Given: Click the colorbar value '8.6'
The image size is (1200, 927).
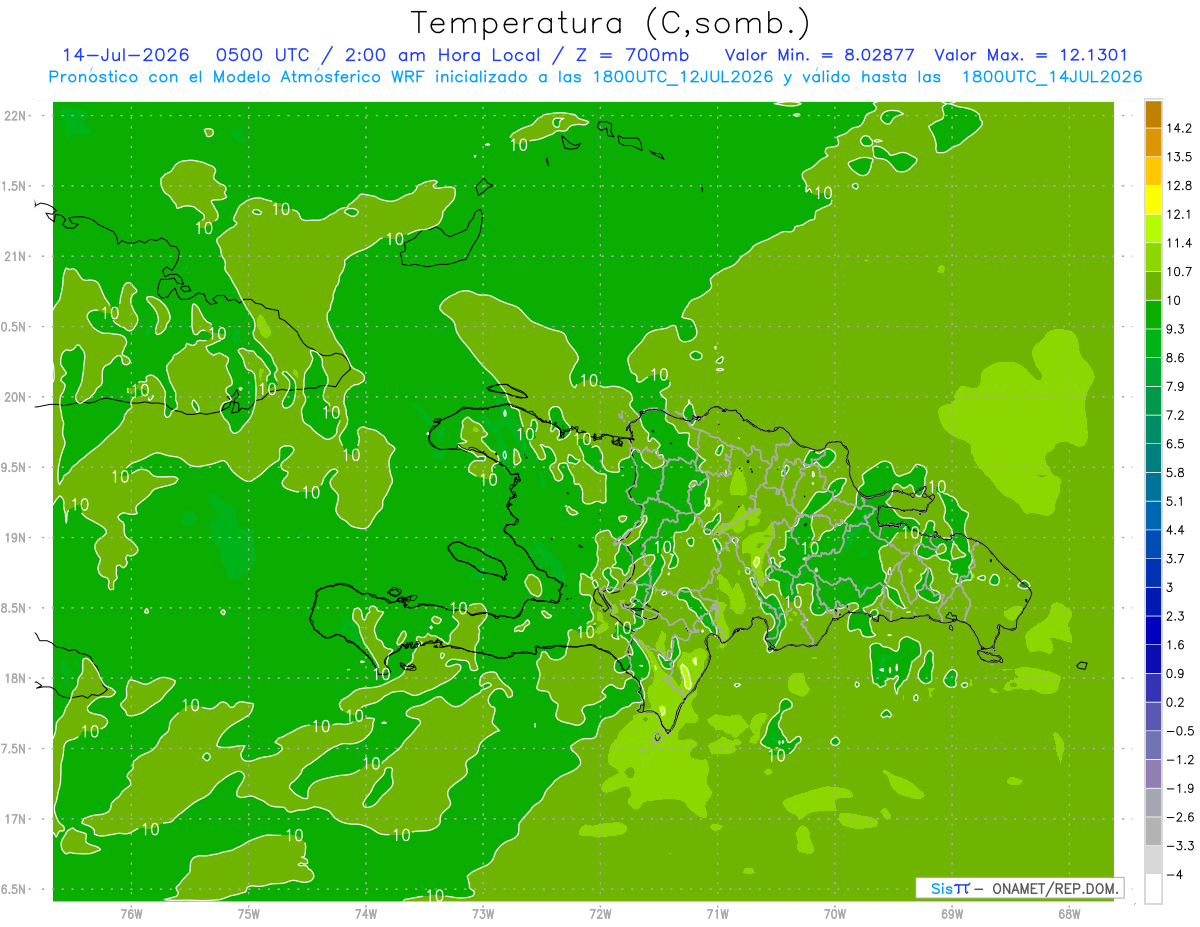Looking at the screenshot, I should (x=1176, y=358).
